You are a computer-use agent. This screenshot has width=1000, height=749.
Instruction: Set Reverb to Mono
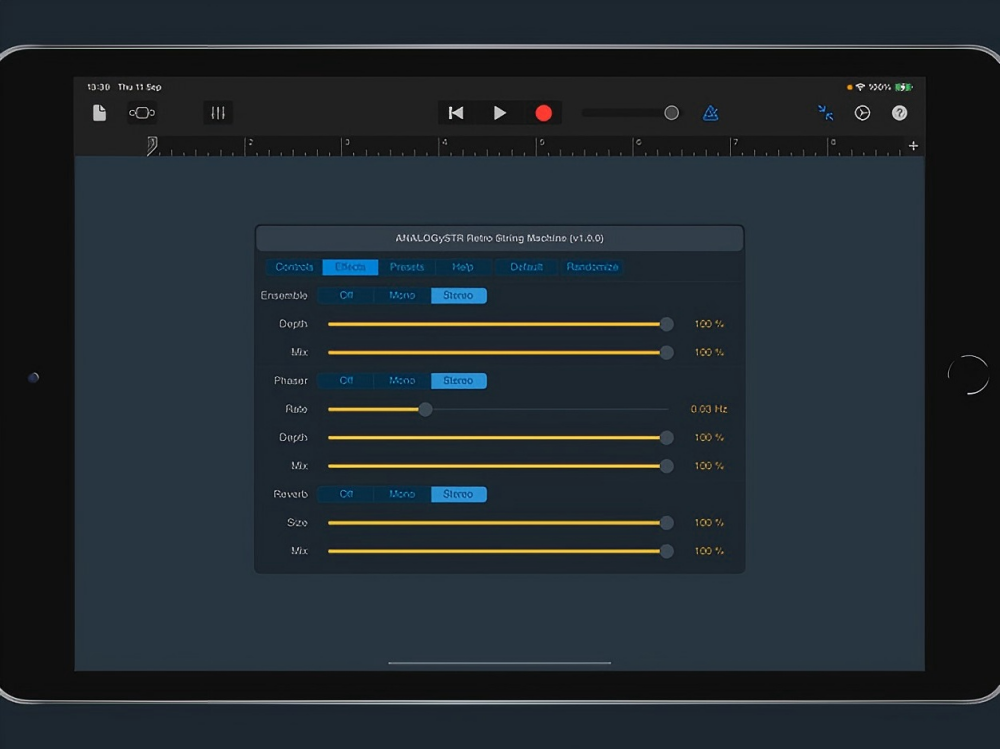coord(402,494)
